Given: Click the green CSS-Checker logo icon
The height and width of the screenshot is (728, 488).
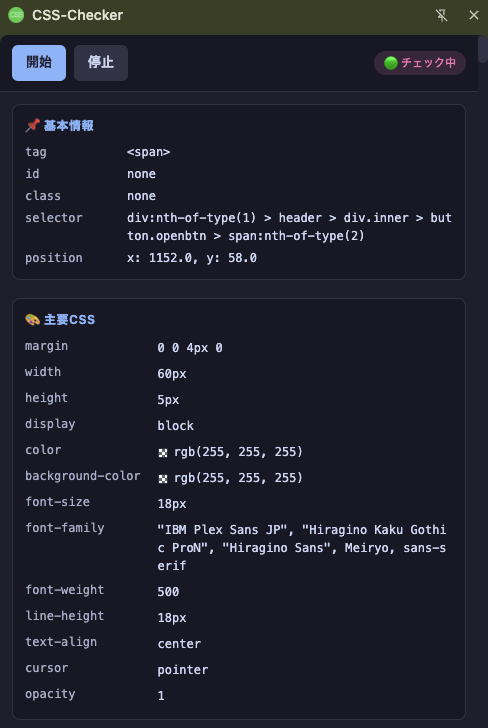Looking at the screenshot, I should coord(16,15).
